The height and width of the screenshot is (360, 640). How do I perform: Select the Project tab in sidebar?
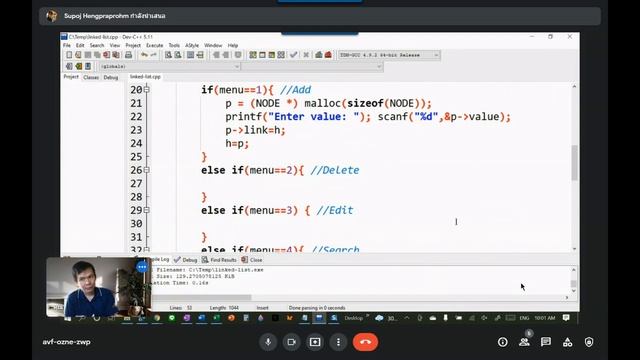[x=71, y=77]
